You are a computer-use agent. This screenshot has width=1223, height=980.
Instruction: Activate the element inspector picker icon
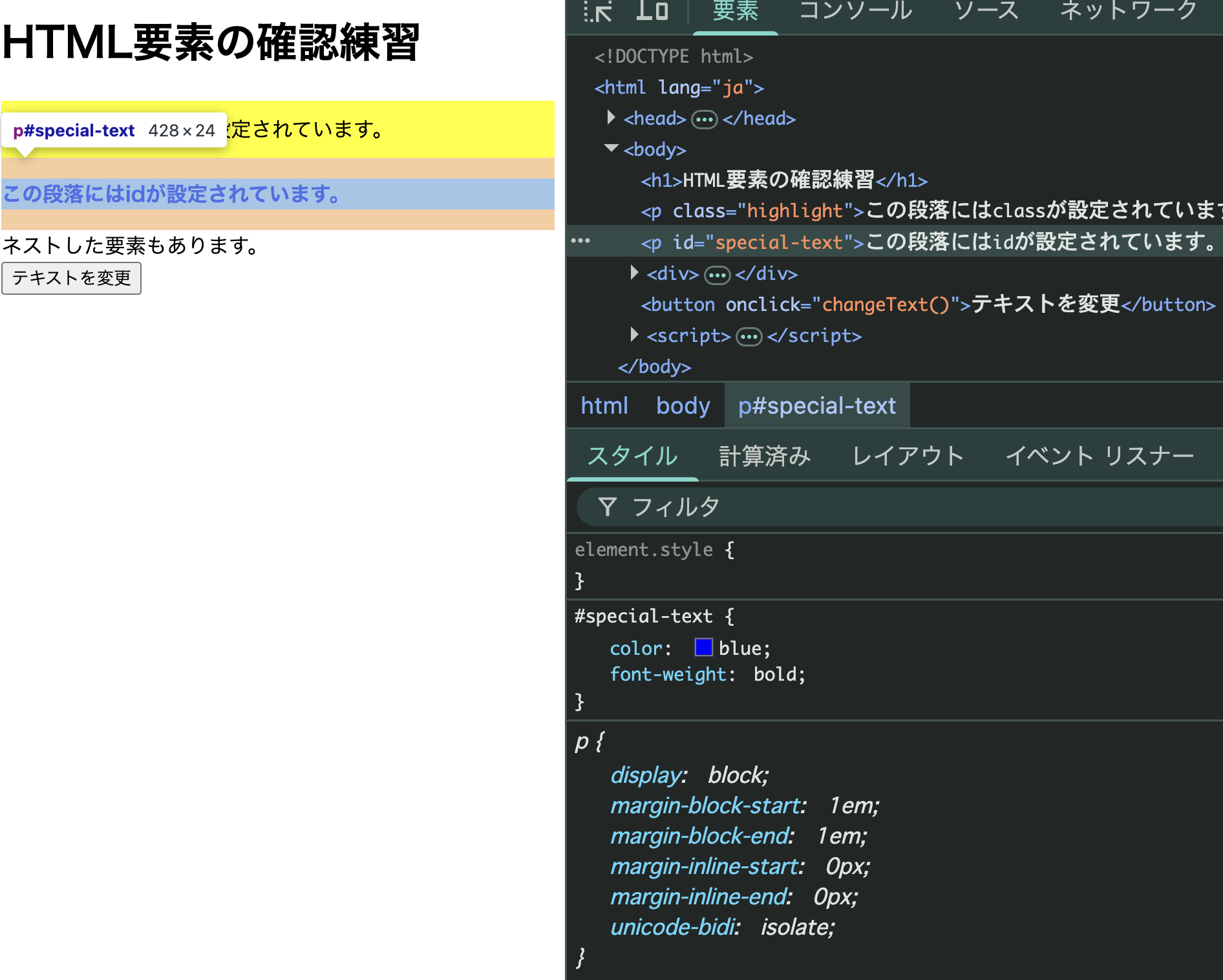[x=598, y=12]
